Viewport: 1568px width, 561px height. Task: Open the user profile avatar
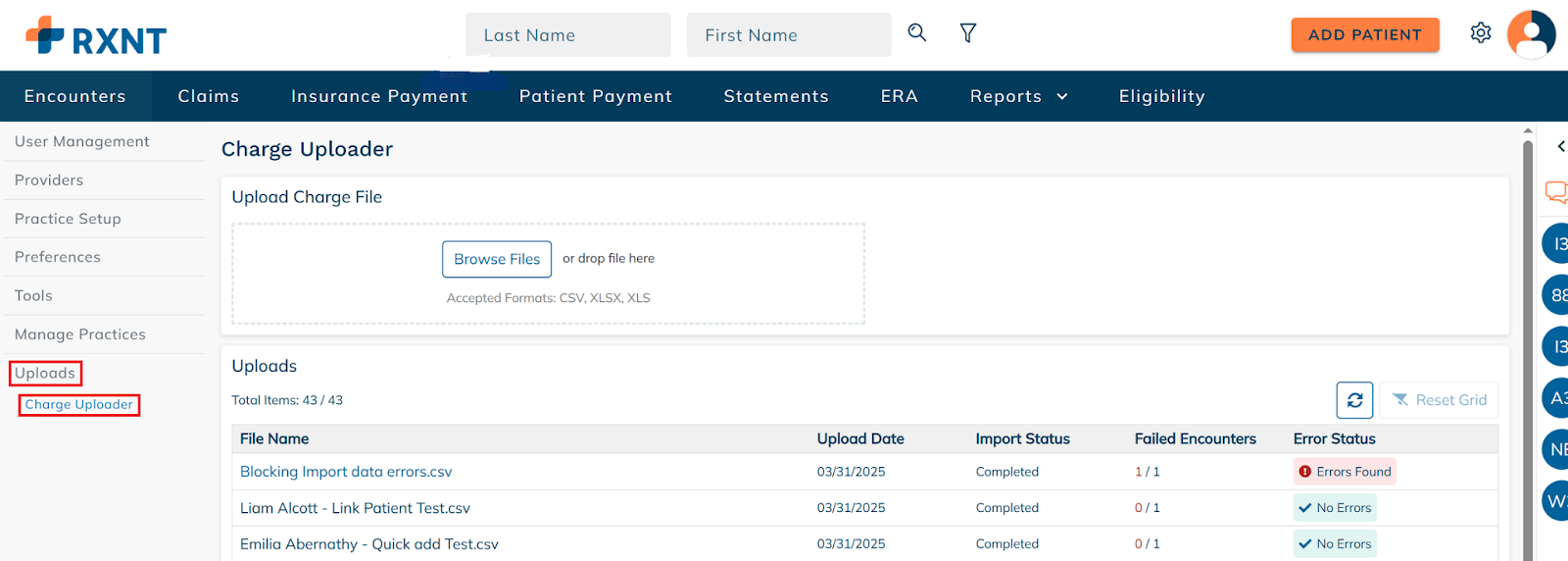(x=1531, y=35)
